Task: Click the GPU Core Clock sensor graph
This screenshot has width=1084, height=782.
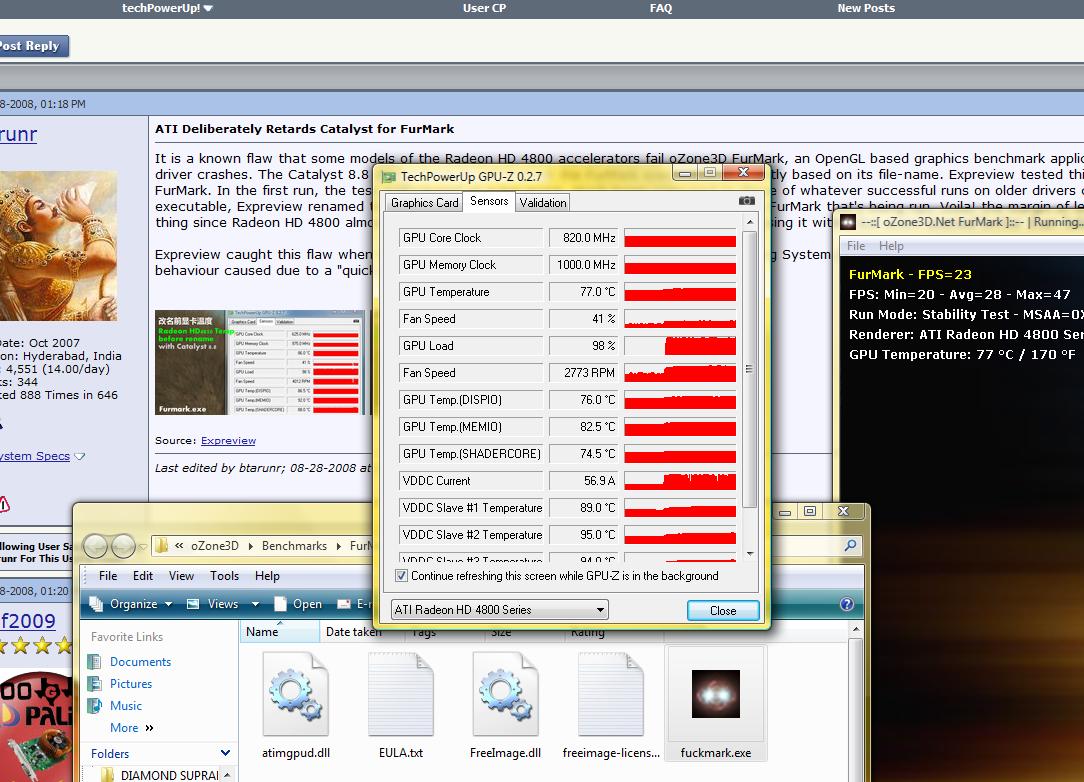Action: click(680, 238)
